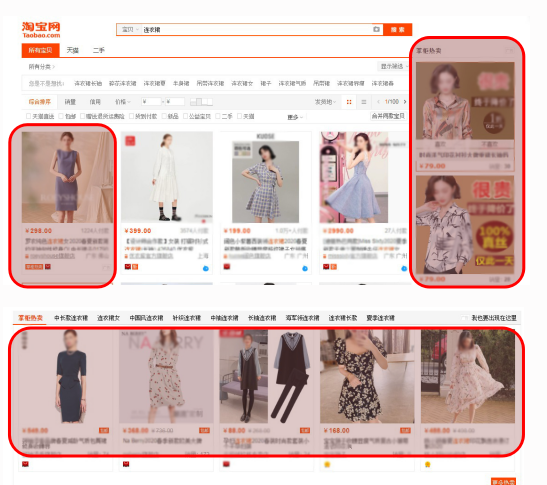Click the 裙子 suggestion link
This screenshot has width=547, height=485.
click(x=265, y=83)
